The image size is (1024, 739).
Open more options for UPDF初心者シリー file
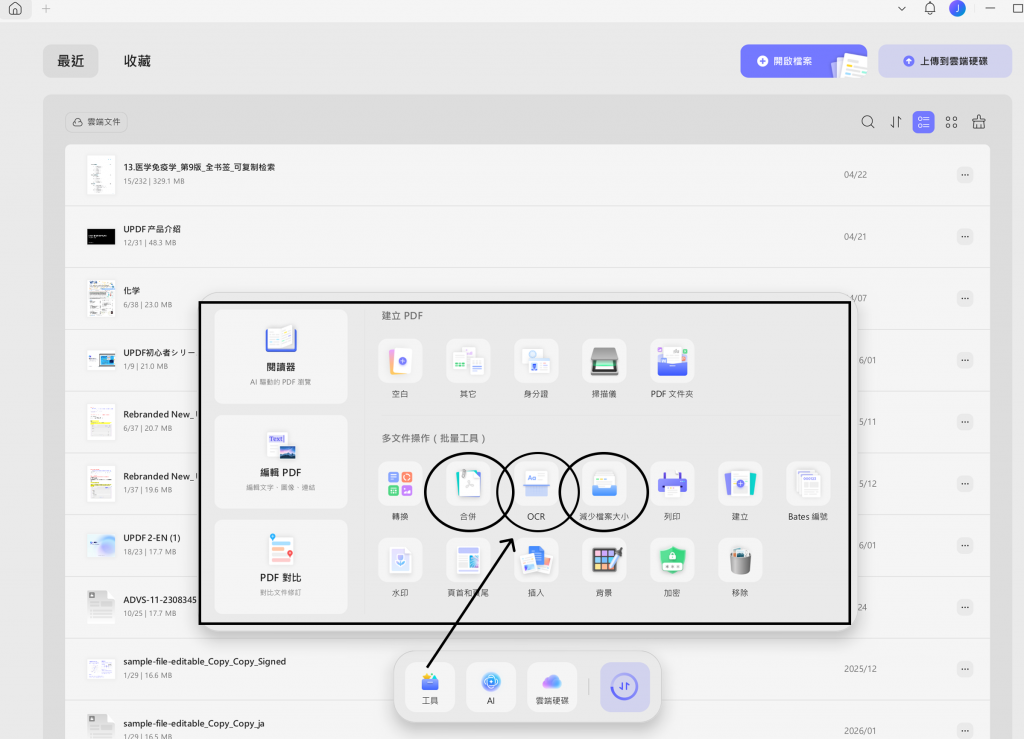tap(965, 360)
